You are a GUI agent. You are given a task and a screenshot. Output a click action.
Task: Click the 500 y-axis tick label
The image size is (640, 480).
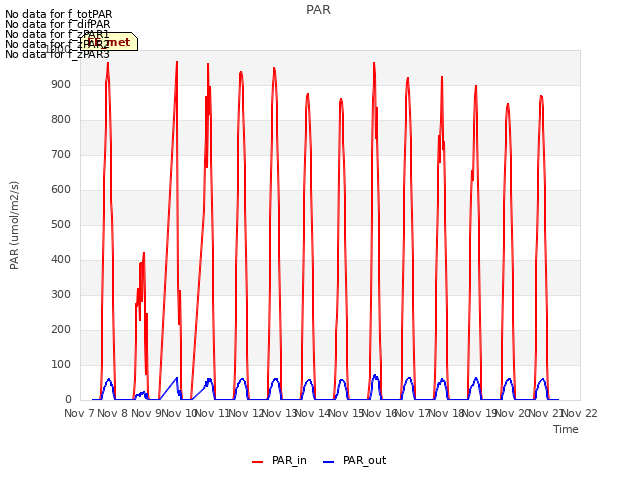[x=61, y=224]
